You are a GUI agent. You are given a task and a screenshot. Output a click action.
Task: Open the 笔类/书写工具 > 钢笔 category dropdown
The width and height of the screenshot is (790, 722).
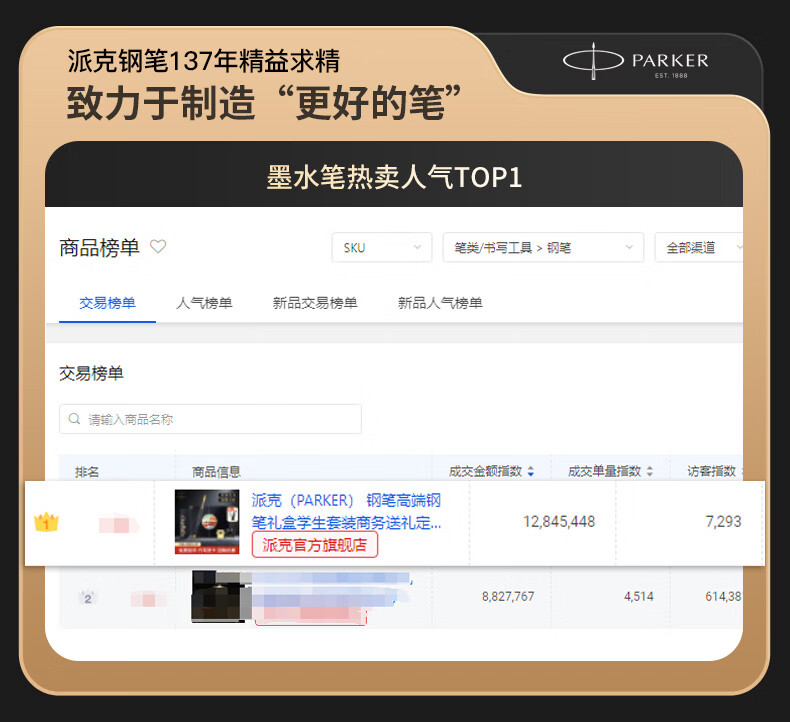(543, 247)
